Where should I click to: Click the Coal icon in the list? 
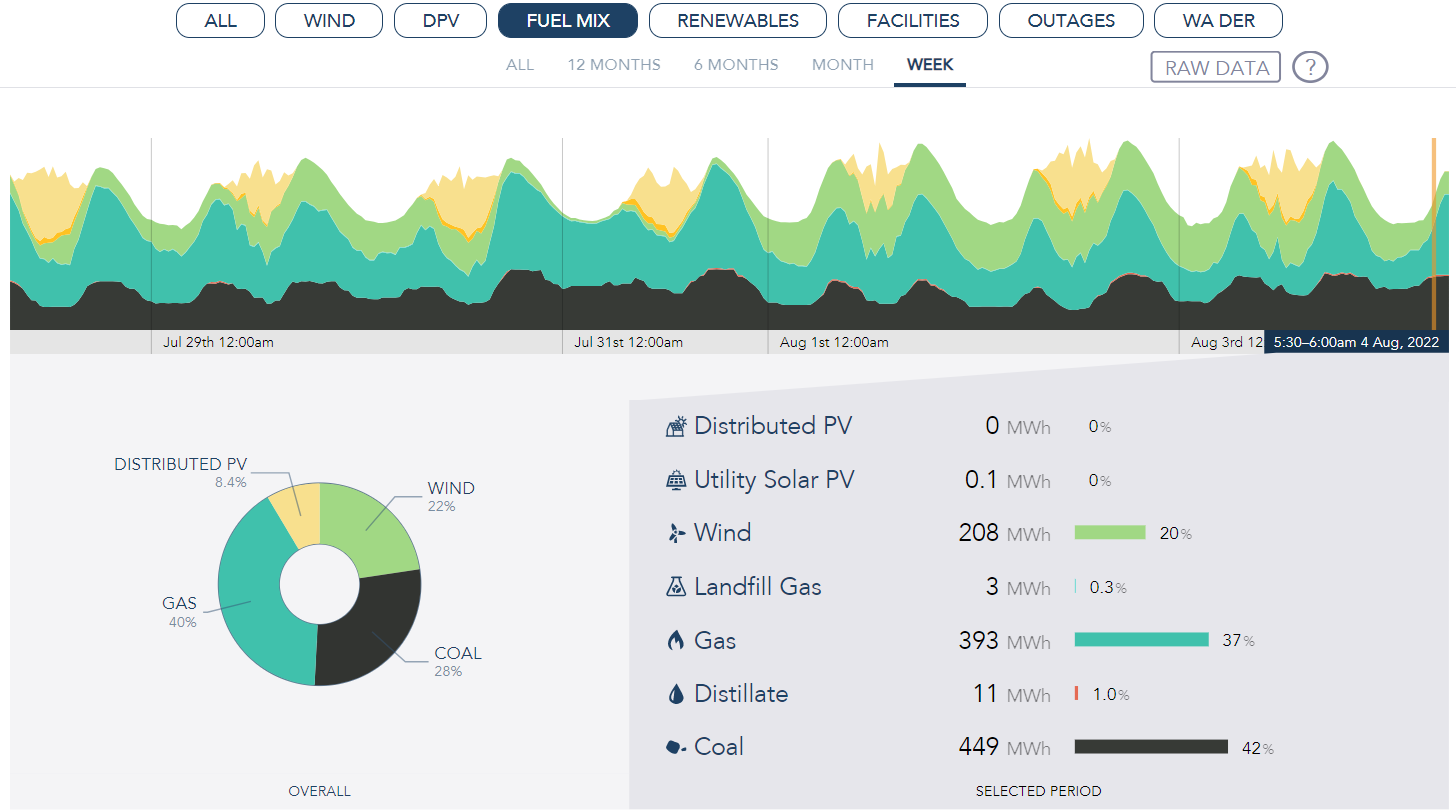click(x=676, y=746)
